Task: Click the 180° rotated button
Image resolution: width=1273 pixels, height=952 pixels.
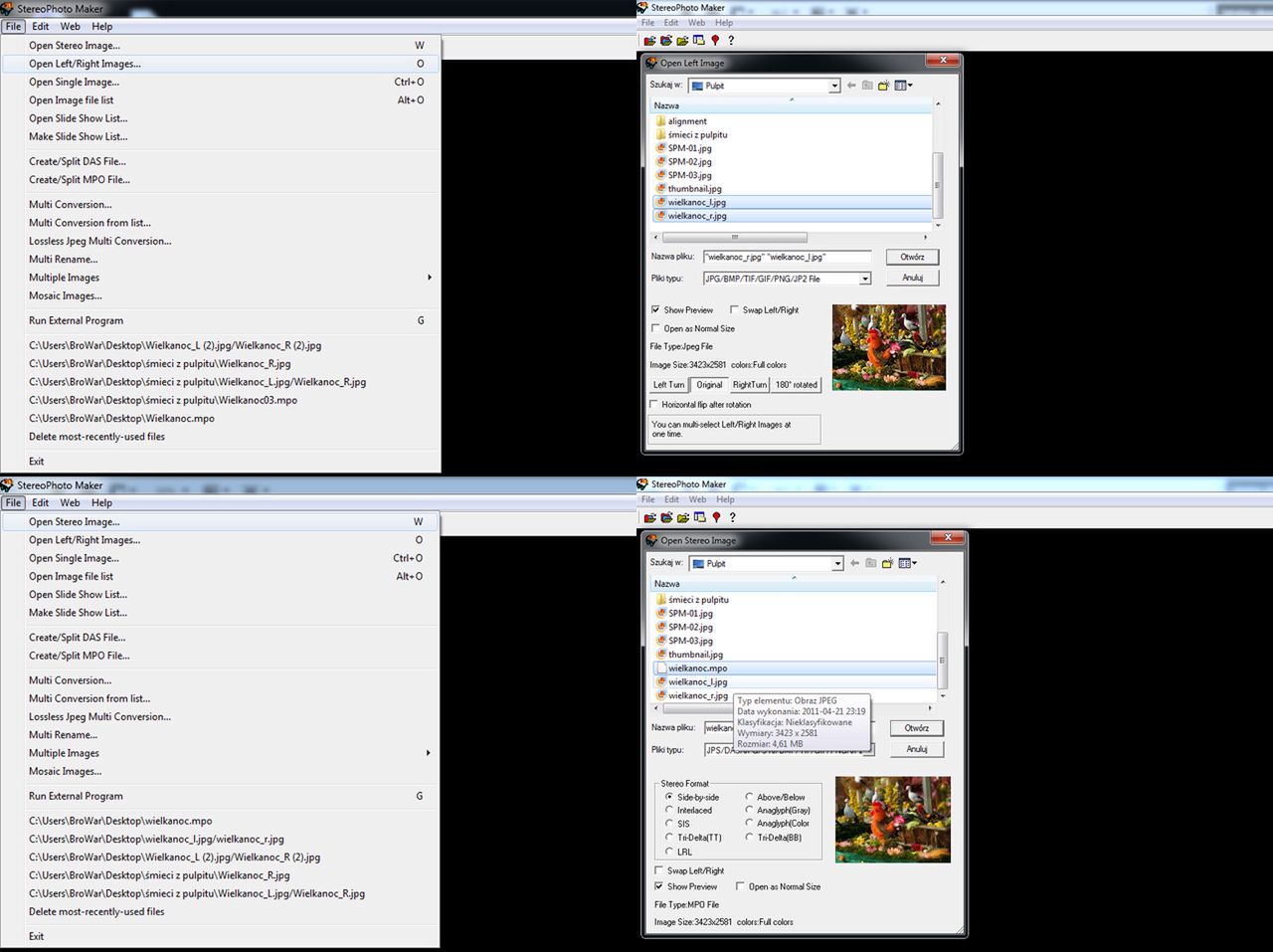Action: click(796, 385)
